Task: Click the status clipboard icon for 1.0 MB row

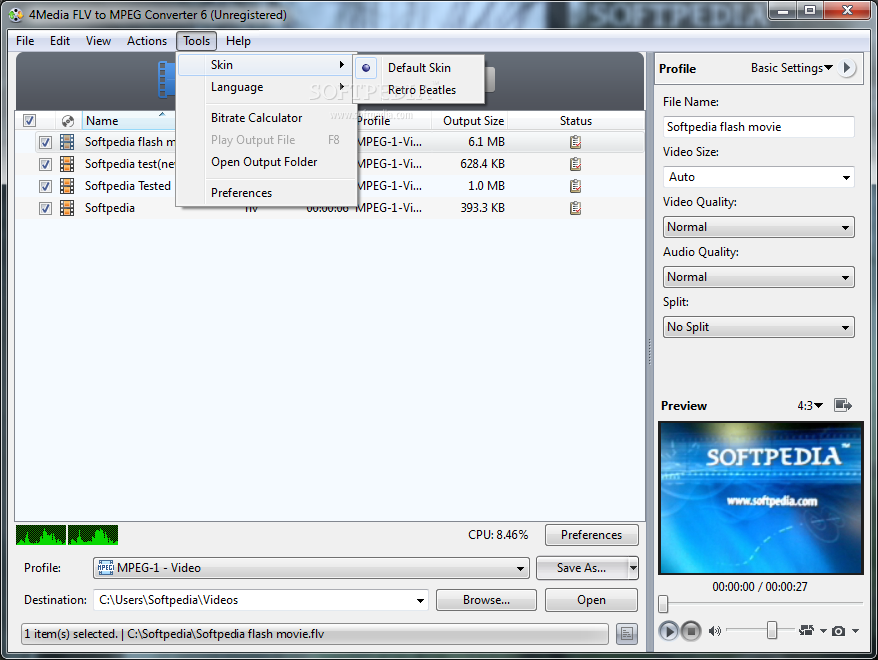Action: click(575, 186)
